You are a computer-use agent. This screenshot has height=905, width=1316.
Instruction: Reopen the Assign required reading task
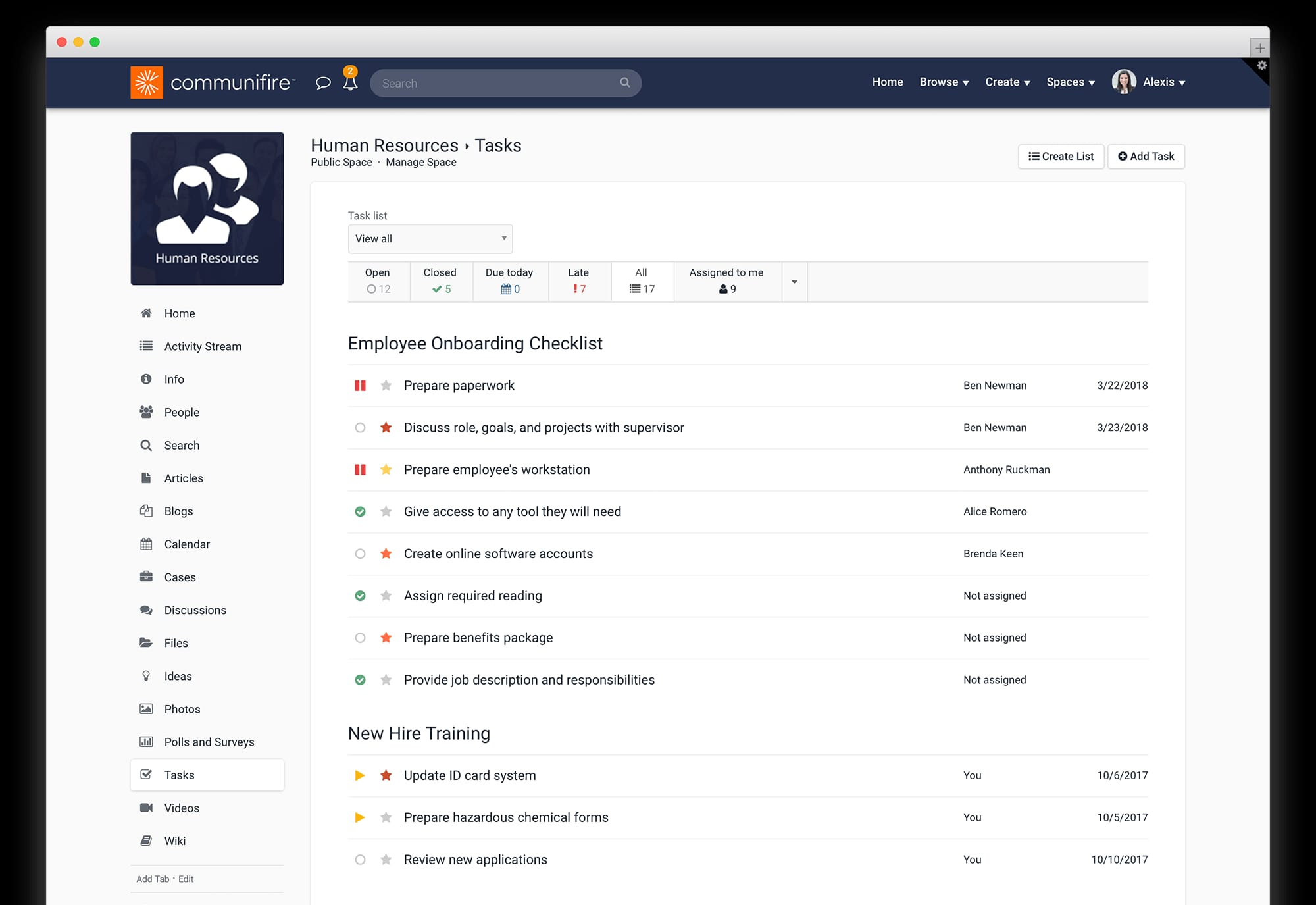pos(360,596)
